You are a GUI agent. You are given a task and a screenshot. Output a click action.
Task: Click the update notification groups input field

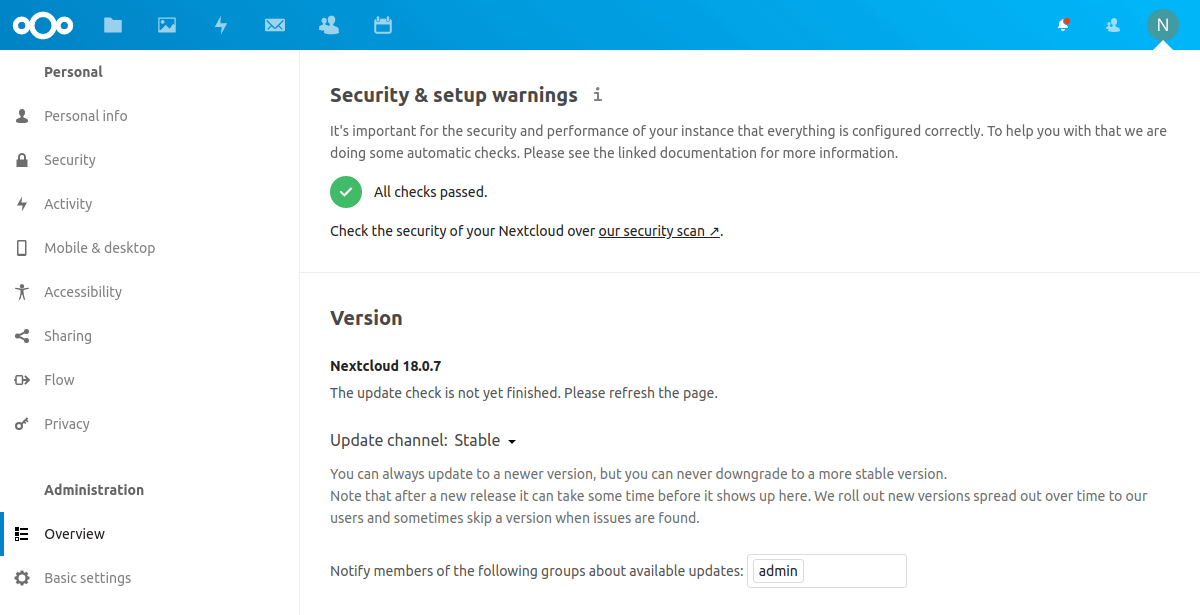855,571
